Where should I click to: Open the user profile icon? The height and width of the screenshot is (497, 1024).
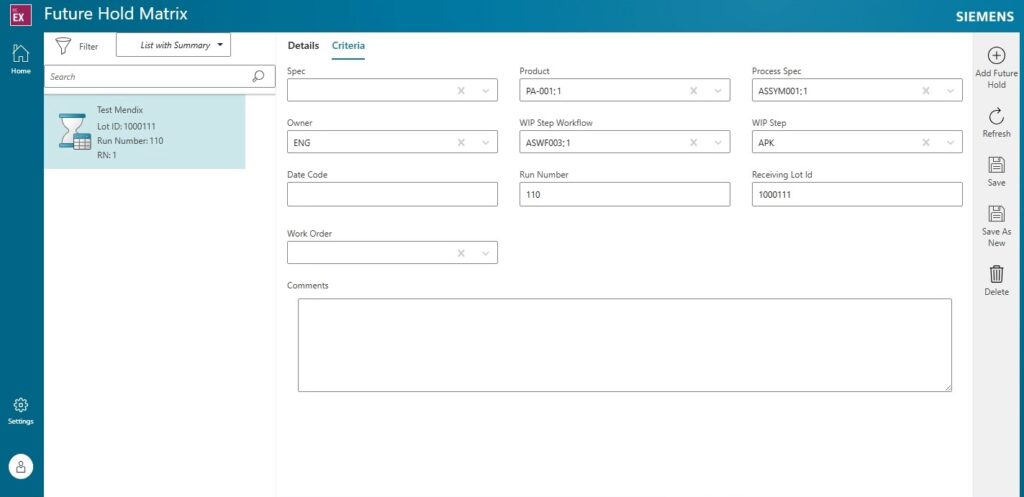point(21,466)
